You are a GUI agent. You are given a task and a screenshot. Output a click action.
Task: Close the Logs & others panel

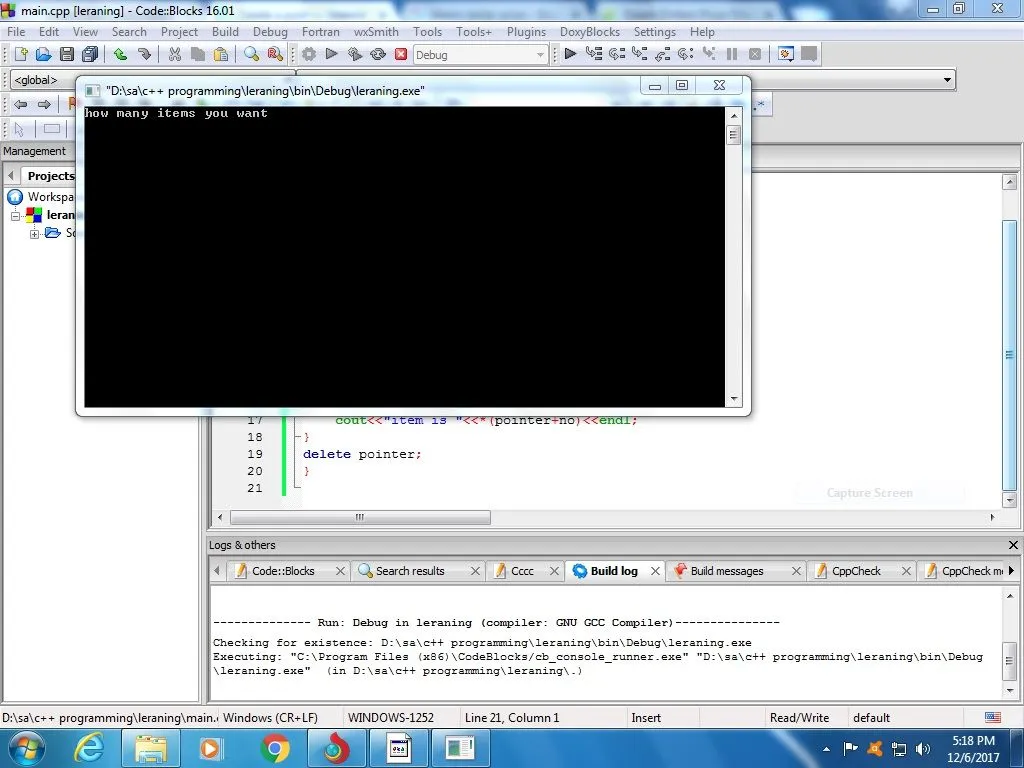(x=1013, y=545)
